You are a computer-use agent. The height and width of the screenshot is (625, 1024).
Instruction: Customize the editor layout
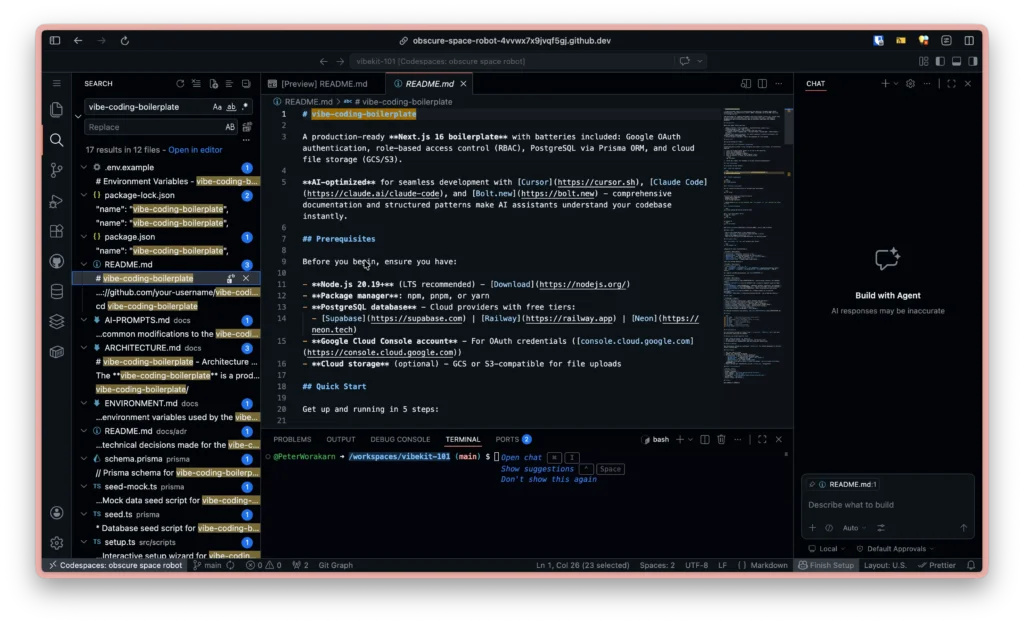click(923, 61)
